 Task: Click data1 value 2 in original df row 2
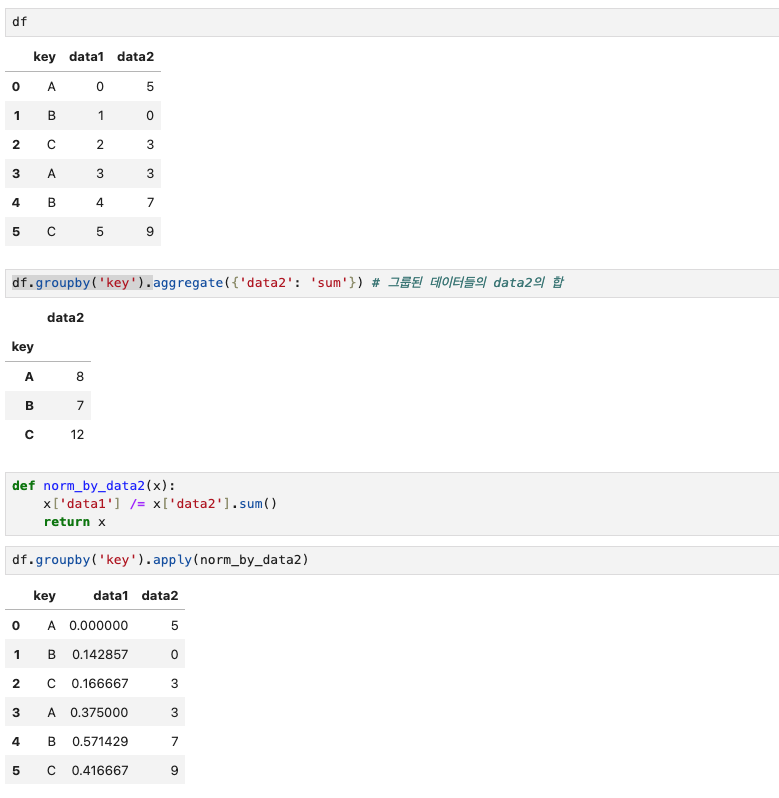click(x=100, y=145)
